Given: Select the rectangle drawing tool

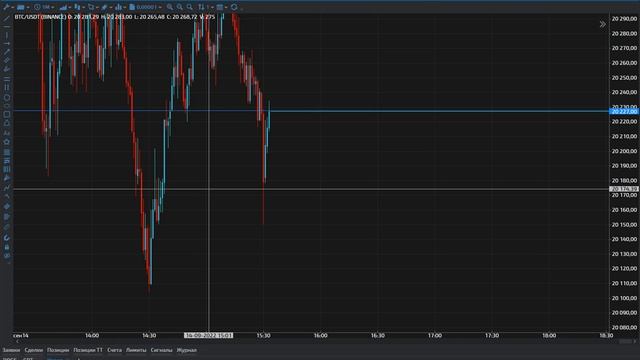Looking at the screenshot, I should tap(7, 114).
